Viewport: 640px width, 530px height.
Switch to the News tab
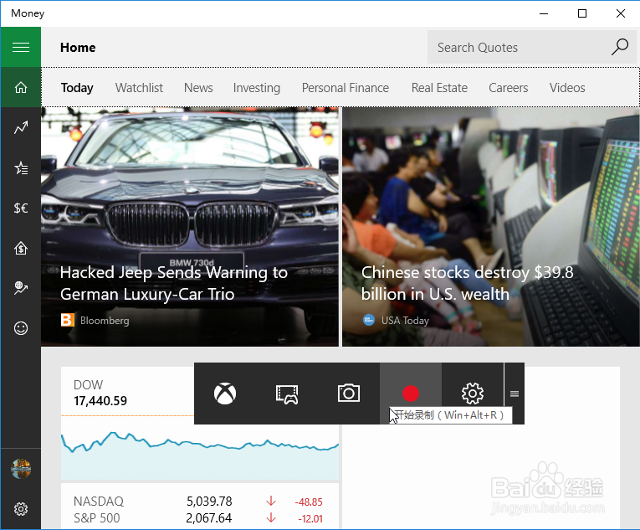(x=198, y=87)
